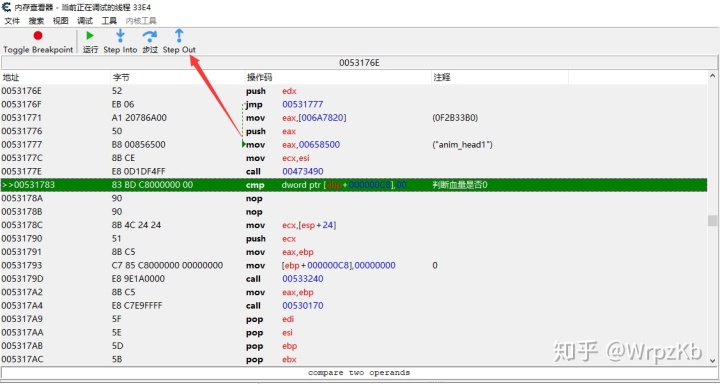Select row 00531793 mov [ebp+000000C8]
Image resolution: width=720 pixels, height=384 pixels.
(354, 265)
